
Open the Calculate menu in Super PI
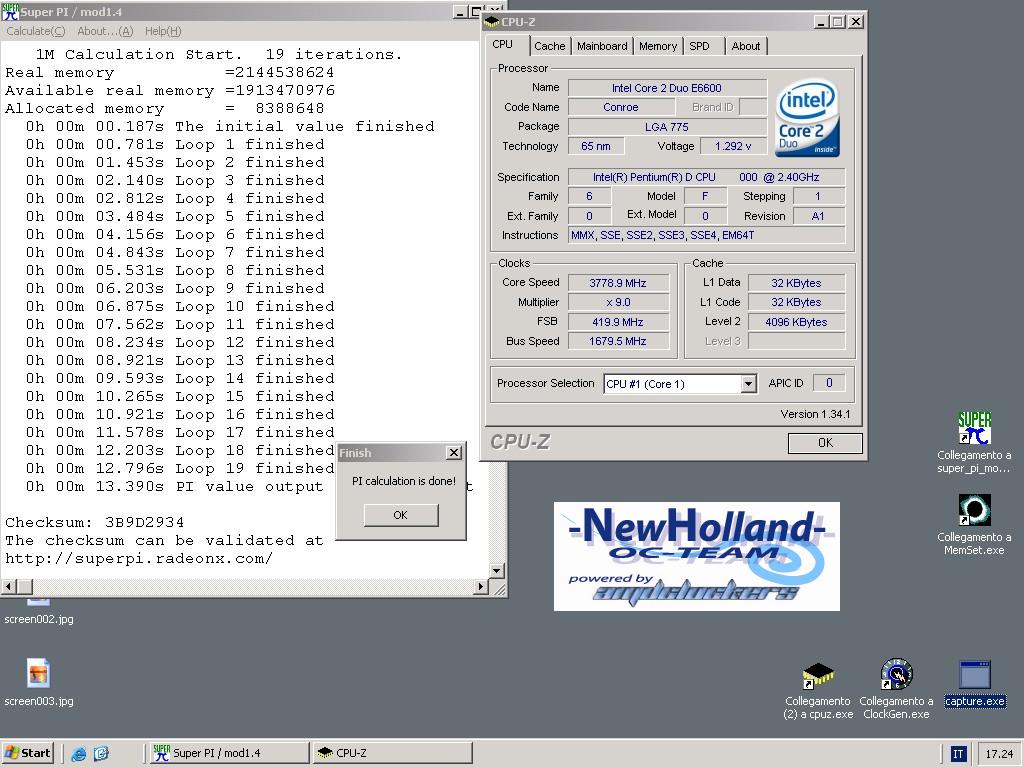coord(36,31)
